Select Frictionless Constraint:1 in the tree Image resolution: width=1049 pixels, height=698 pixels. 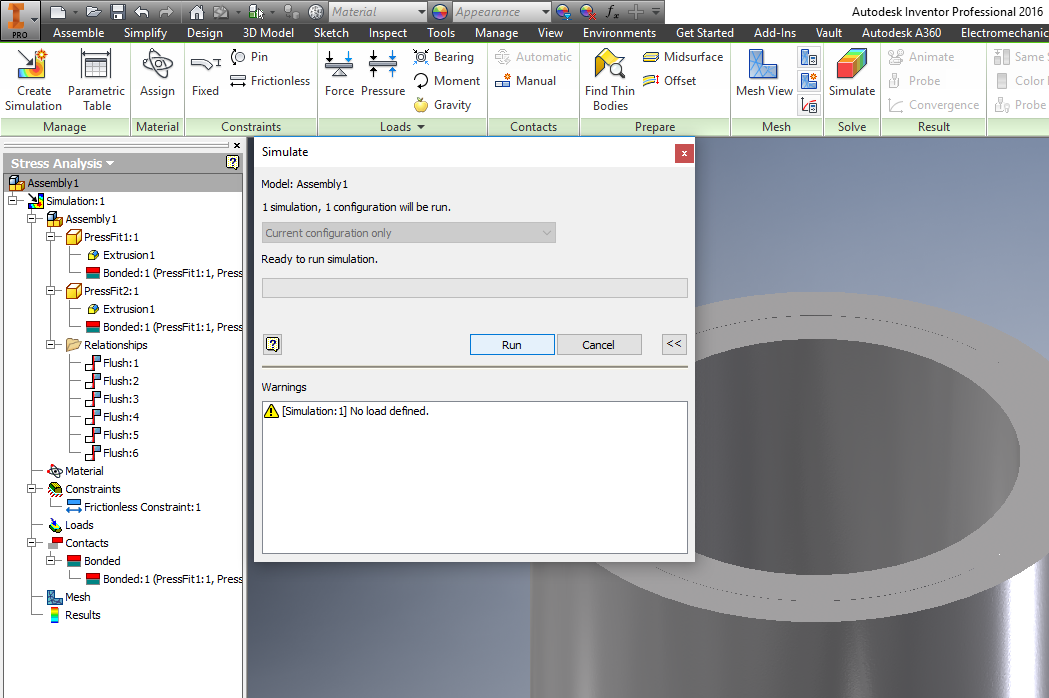[x=134, y=507]
